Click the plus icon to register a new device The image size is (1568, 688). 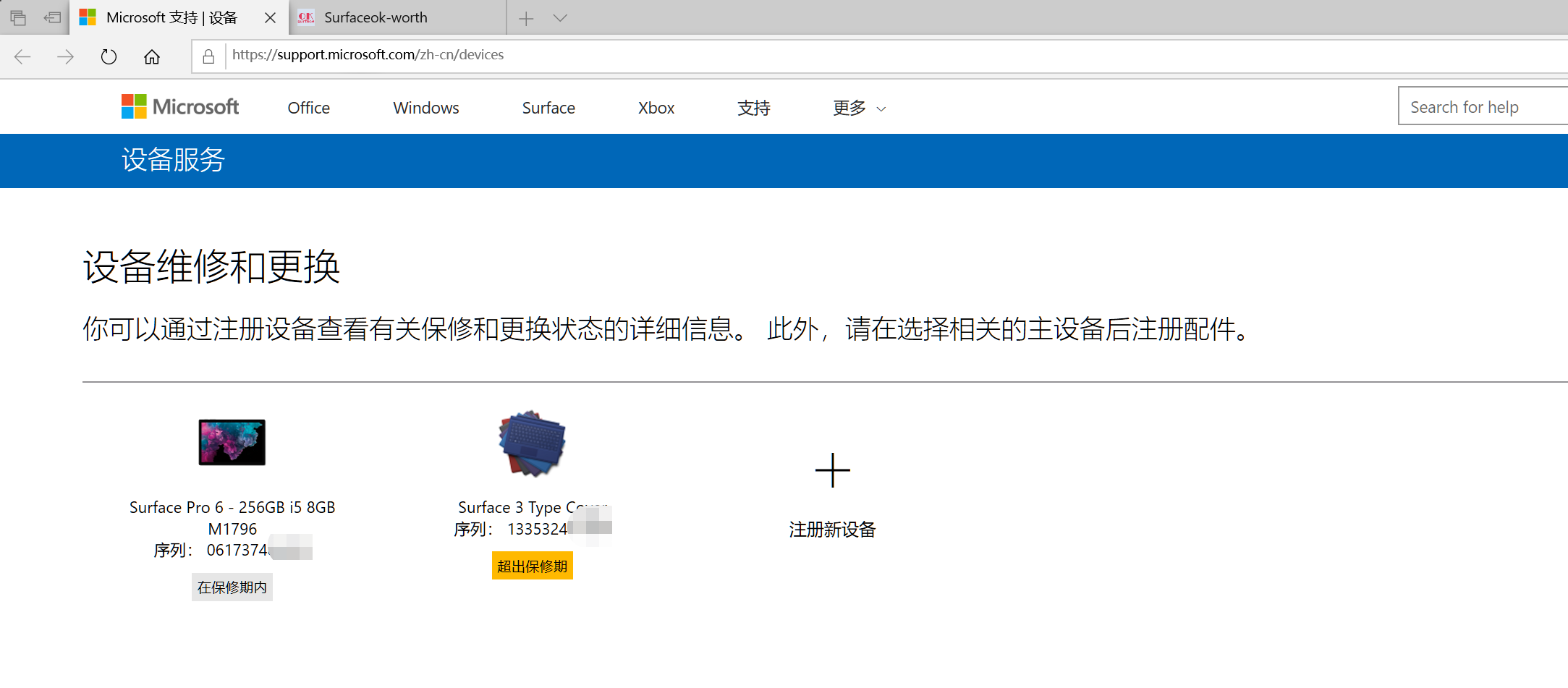(x=833, y=470)
